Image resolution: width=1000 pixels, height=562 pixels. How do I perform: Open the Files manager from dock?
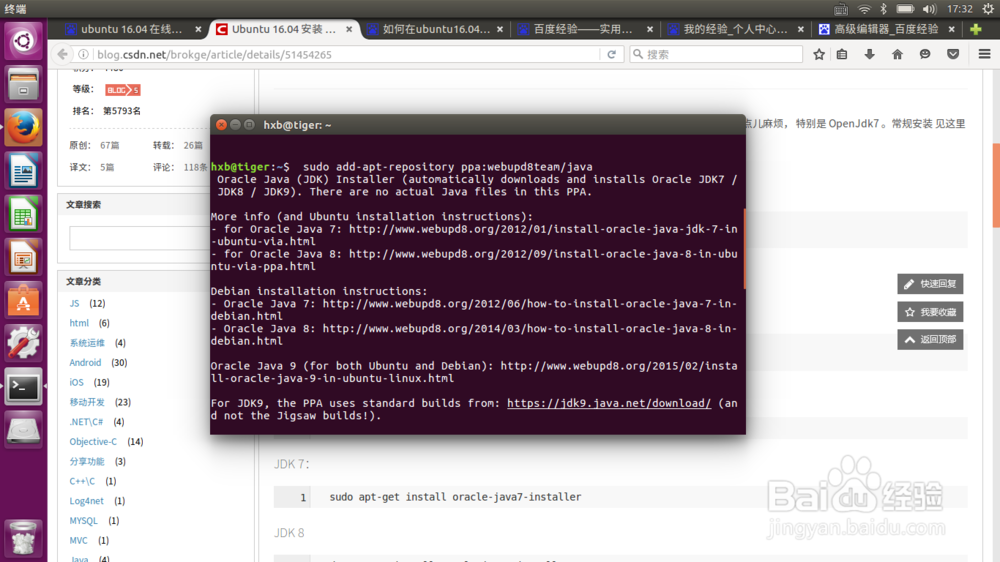coord(24,84)
